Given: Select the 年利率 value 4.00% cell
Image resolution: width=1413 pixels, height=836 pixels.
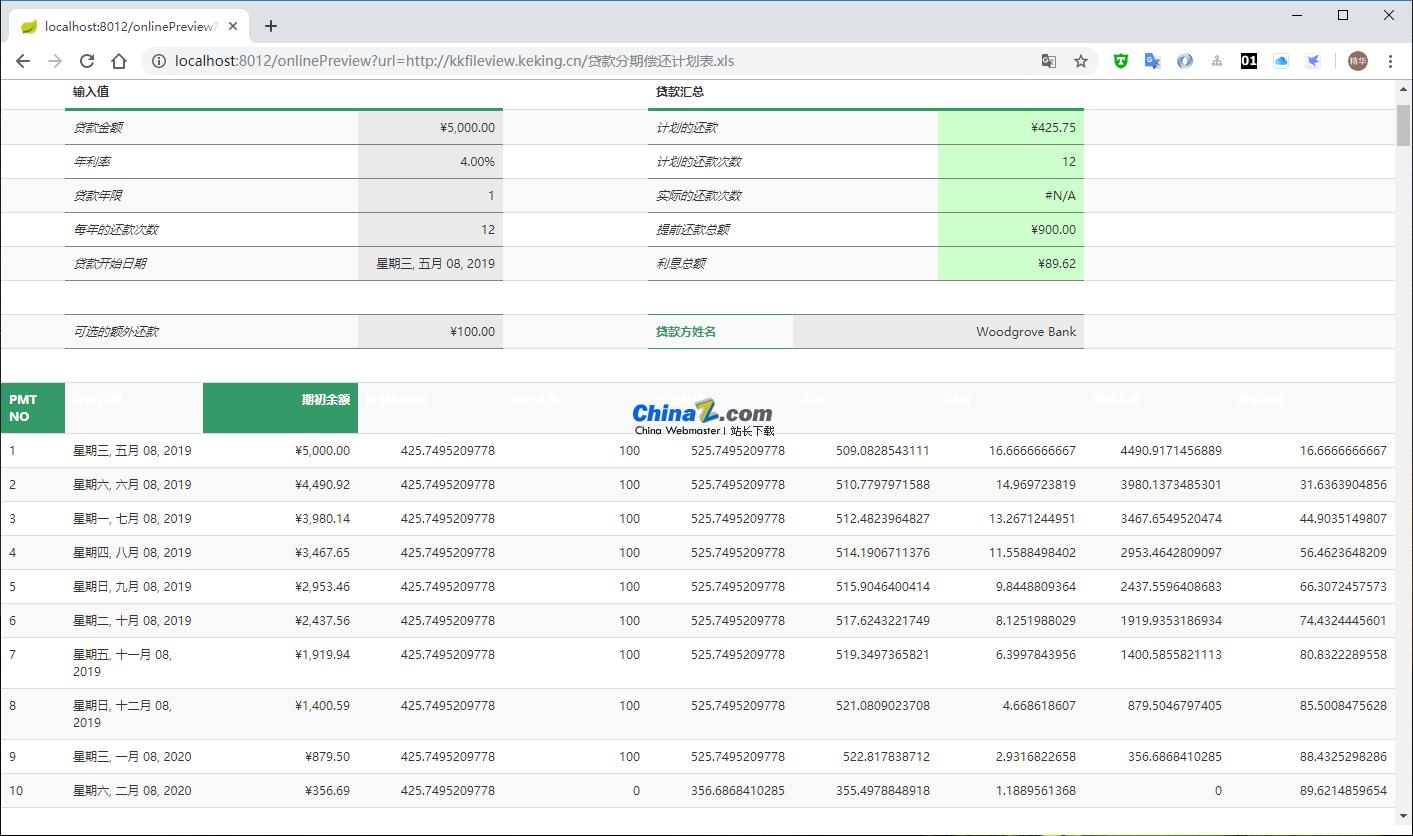Looking at the screenshot, I should click(430, 162).
